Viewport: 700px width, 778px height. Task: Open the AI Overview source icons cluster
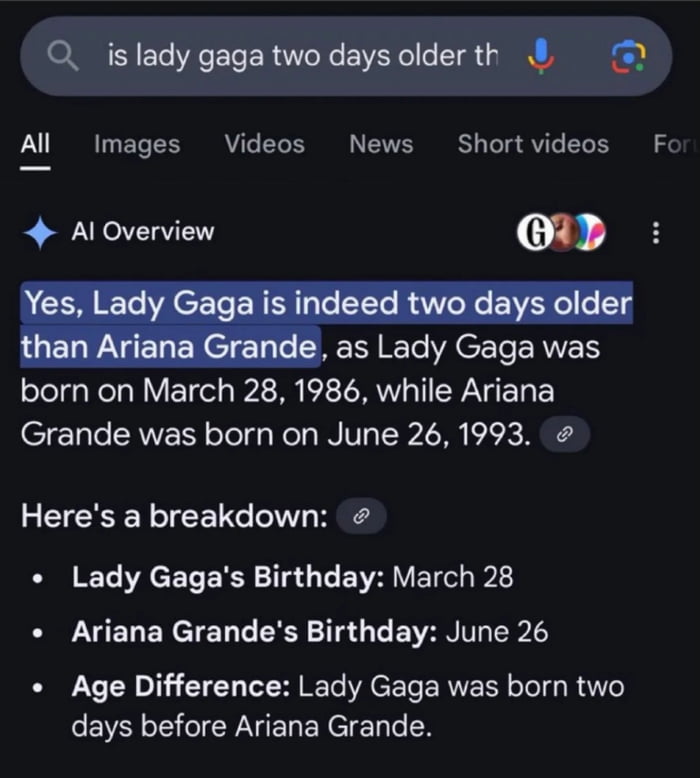click(x=561, y=232)
